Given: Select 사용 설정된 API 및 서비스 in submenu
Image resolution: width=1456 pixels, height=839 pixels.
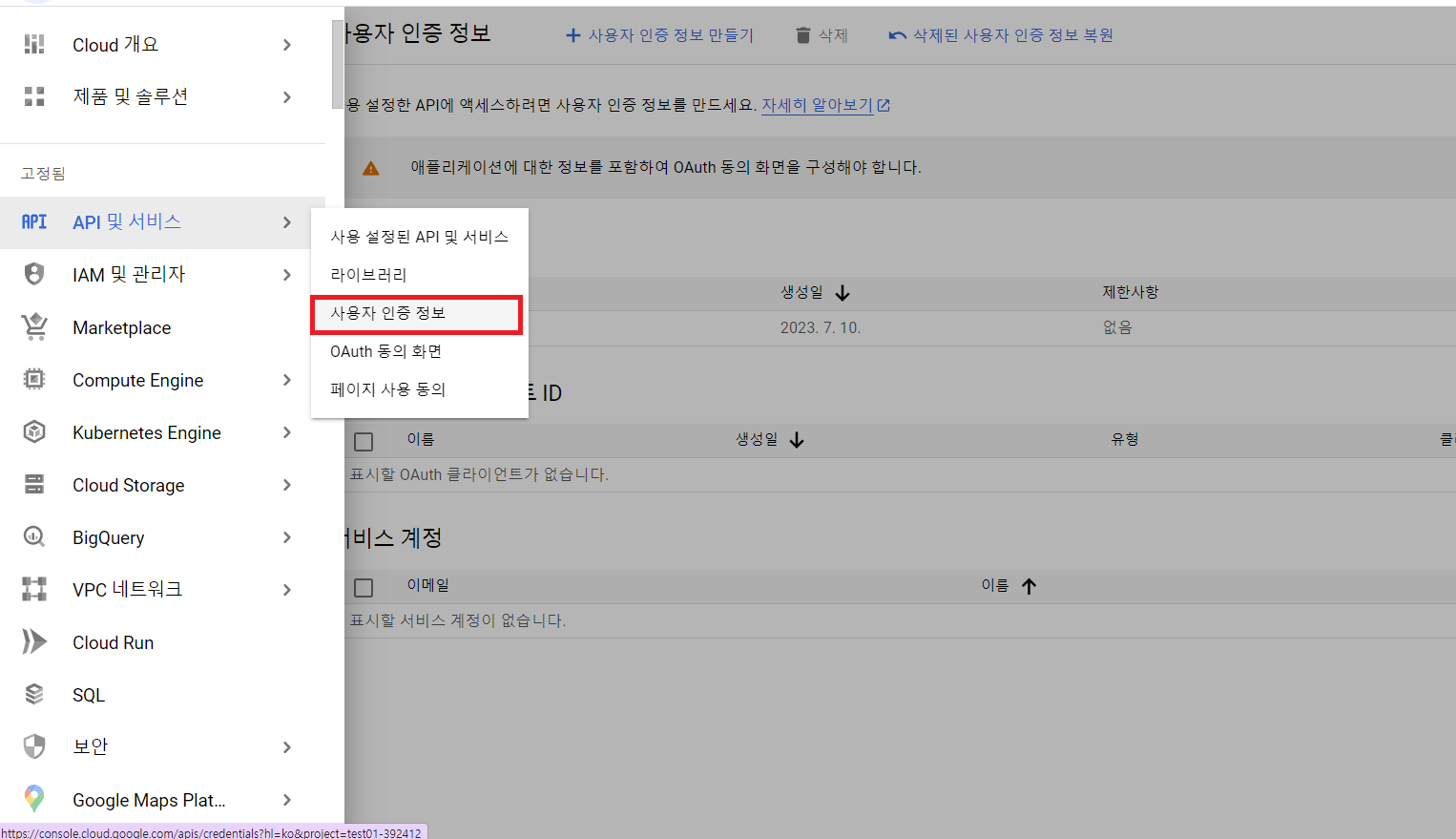Looking at the screenshot, I should tap(419, 237).
